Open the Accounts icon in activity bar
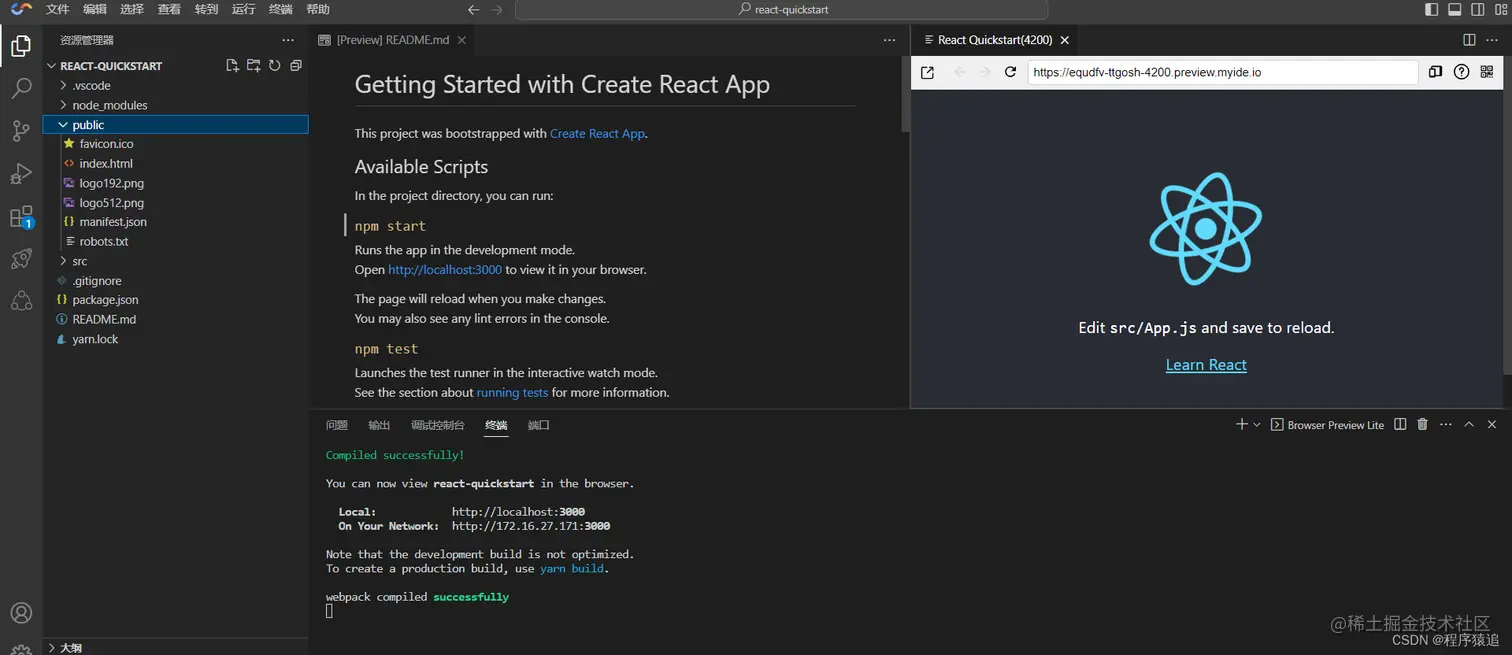1512x655 pixels. point(21,613)
